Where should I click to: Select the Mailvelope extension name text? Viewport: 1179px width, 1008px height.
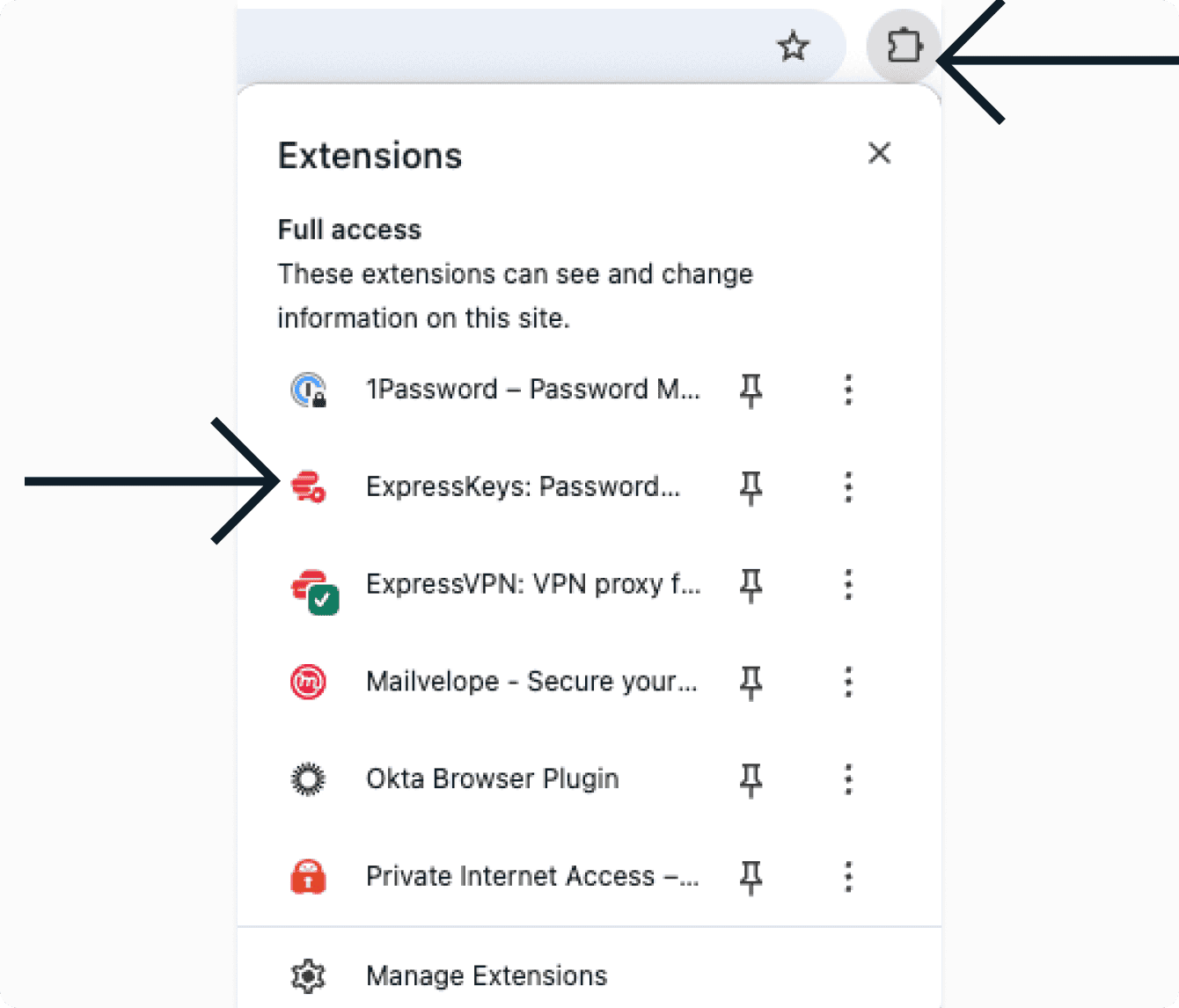(x=531, y=682)
